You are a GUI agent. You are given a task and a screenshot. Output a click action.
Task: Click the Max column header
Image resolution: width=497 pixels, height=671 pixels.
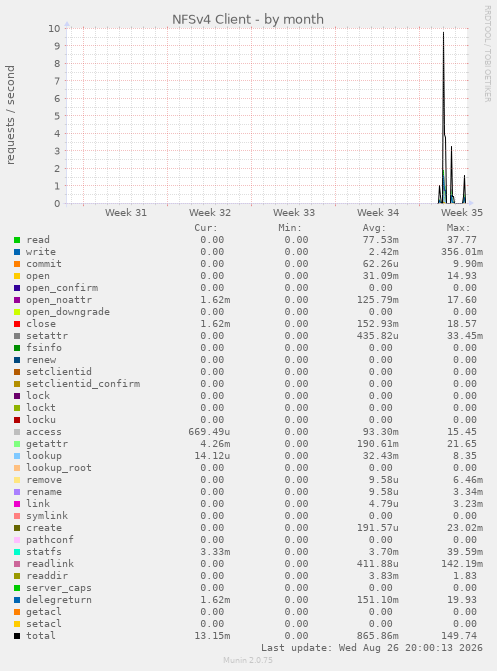coord(458,228)
